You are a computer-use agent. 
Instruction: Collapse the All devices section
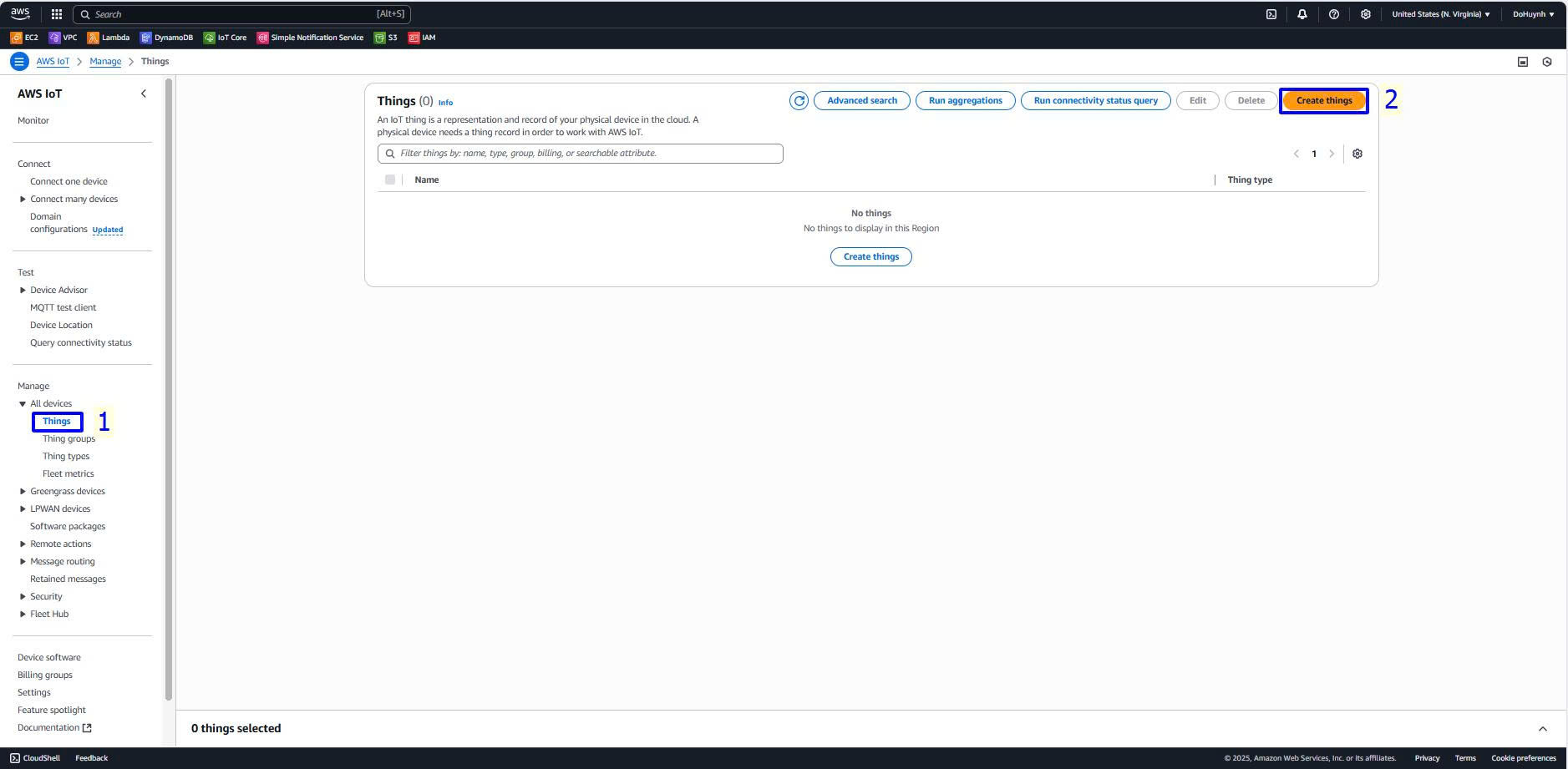(23, 403)
